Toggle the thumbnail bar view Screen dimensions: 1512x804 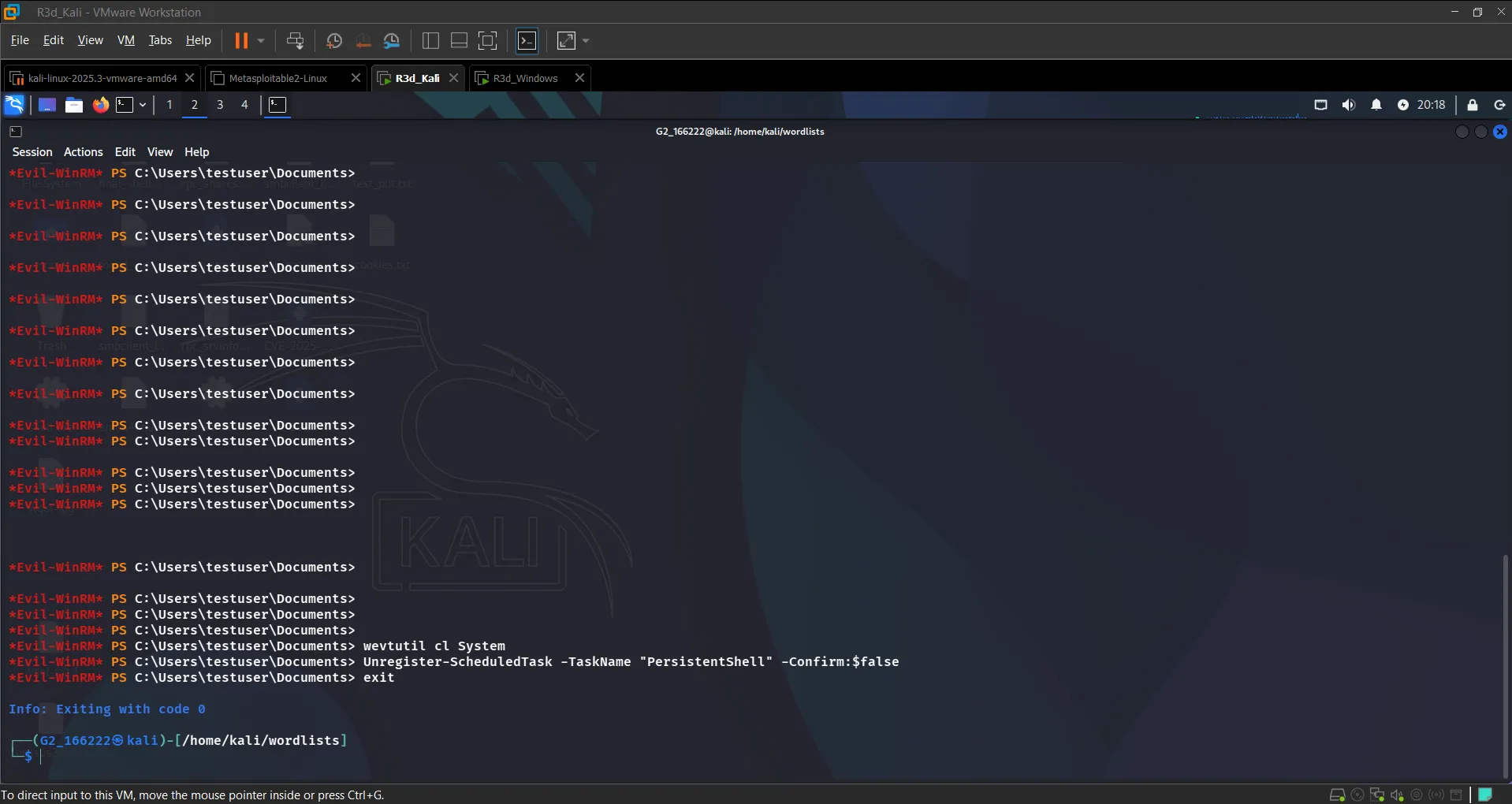tap(459, 40)
